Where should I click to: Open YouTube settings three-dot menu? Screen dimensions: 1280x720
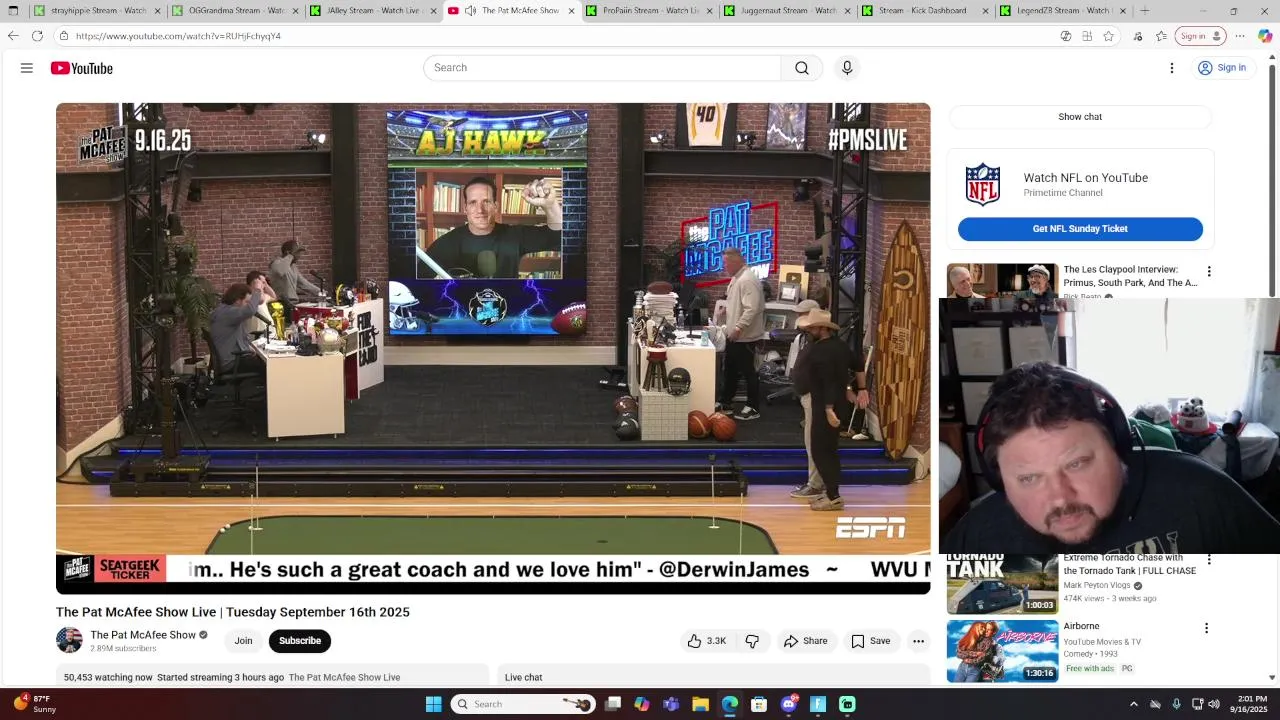(1172, 68)
